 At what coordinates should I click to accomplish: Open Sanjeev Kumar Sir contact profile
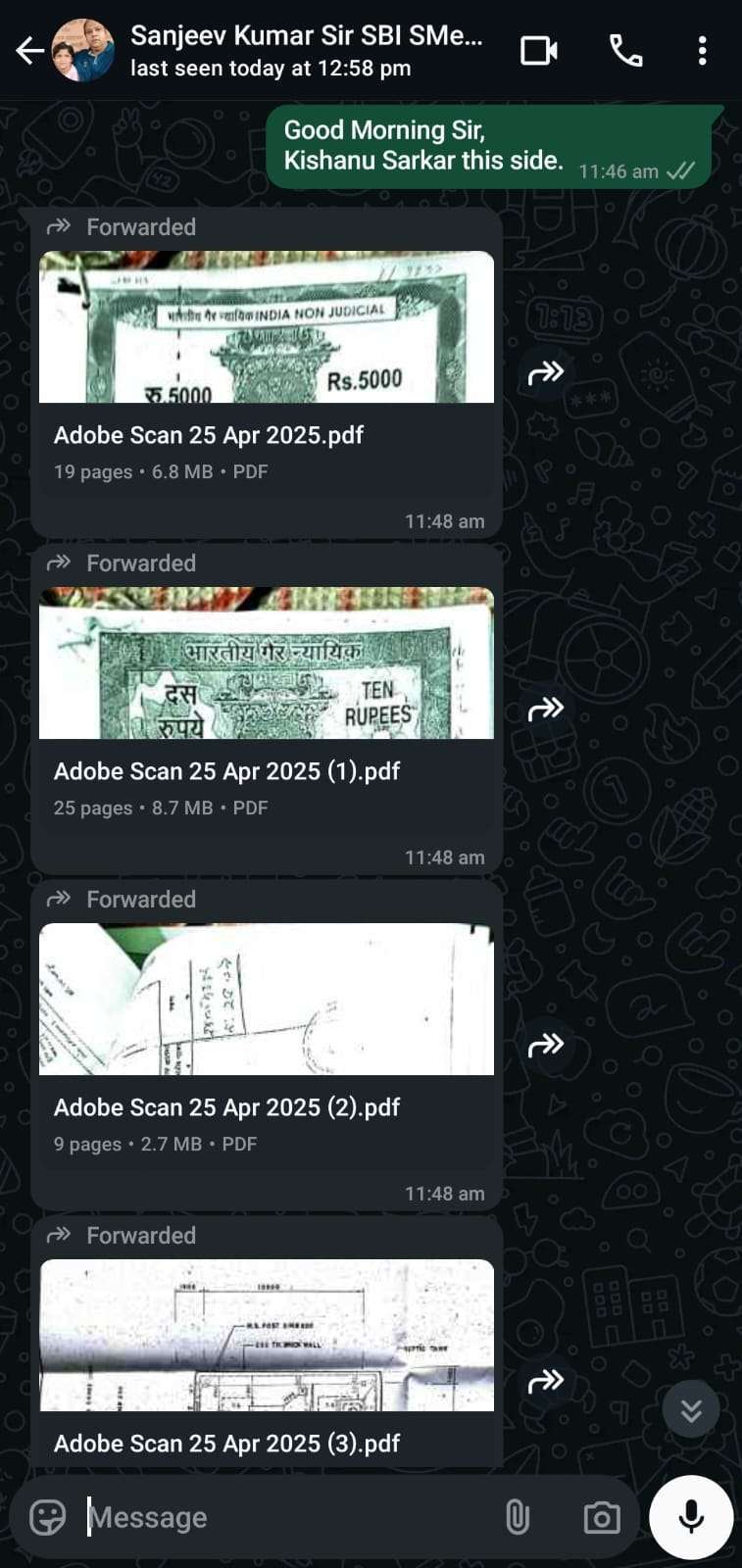[x=306, y=50]
